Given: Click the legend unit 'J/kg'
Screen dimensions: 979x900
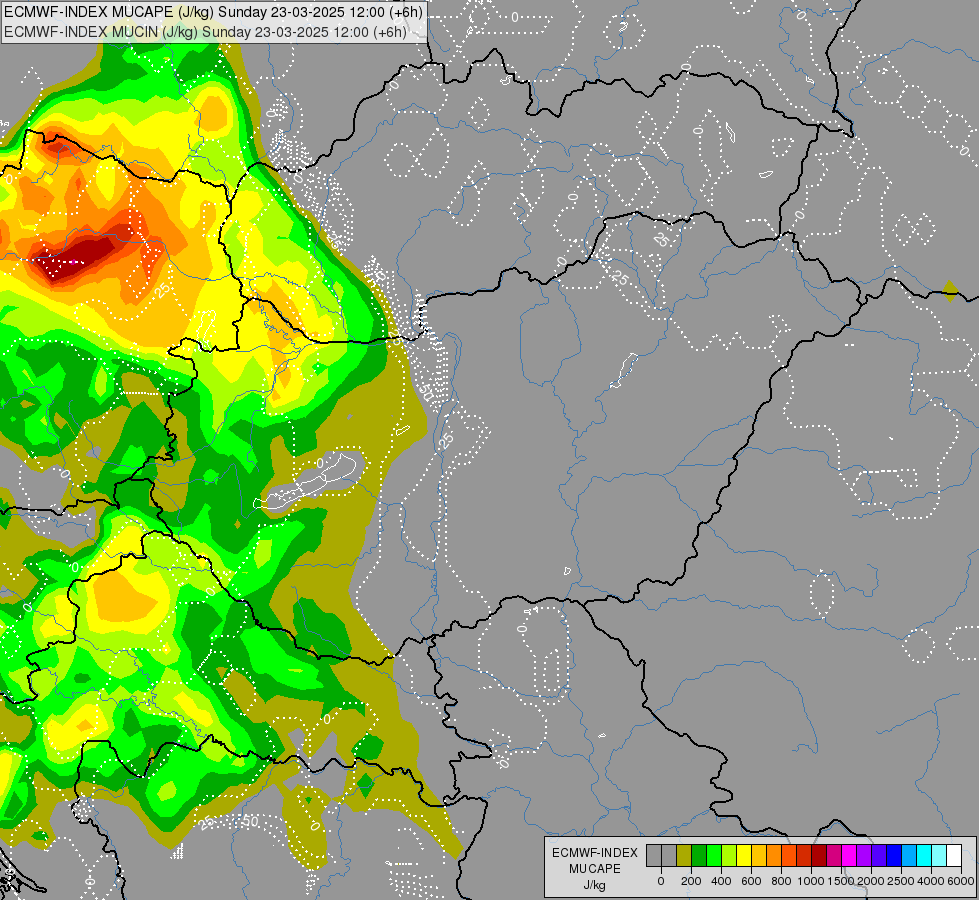Looking at the screenshot, I should (594, 885).
